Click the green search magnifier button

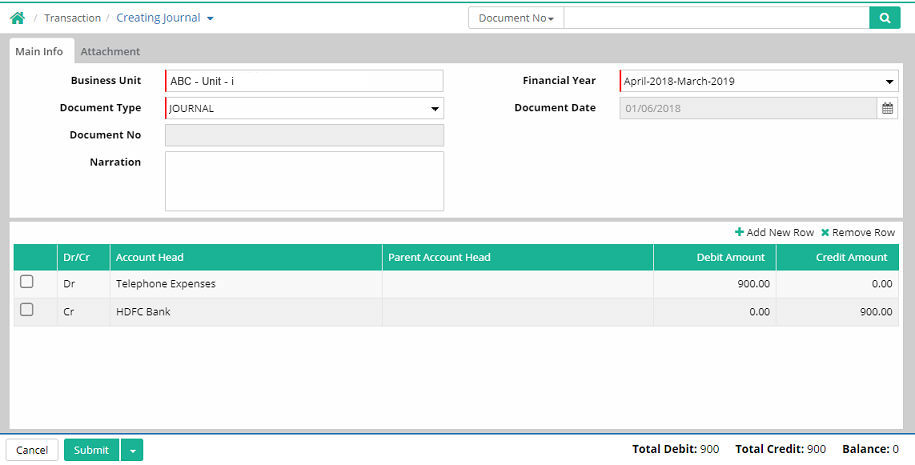tap(884, 18)
